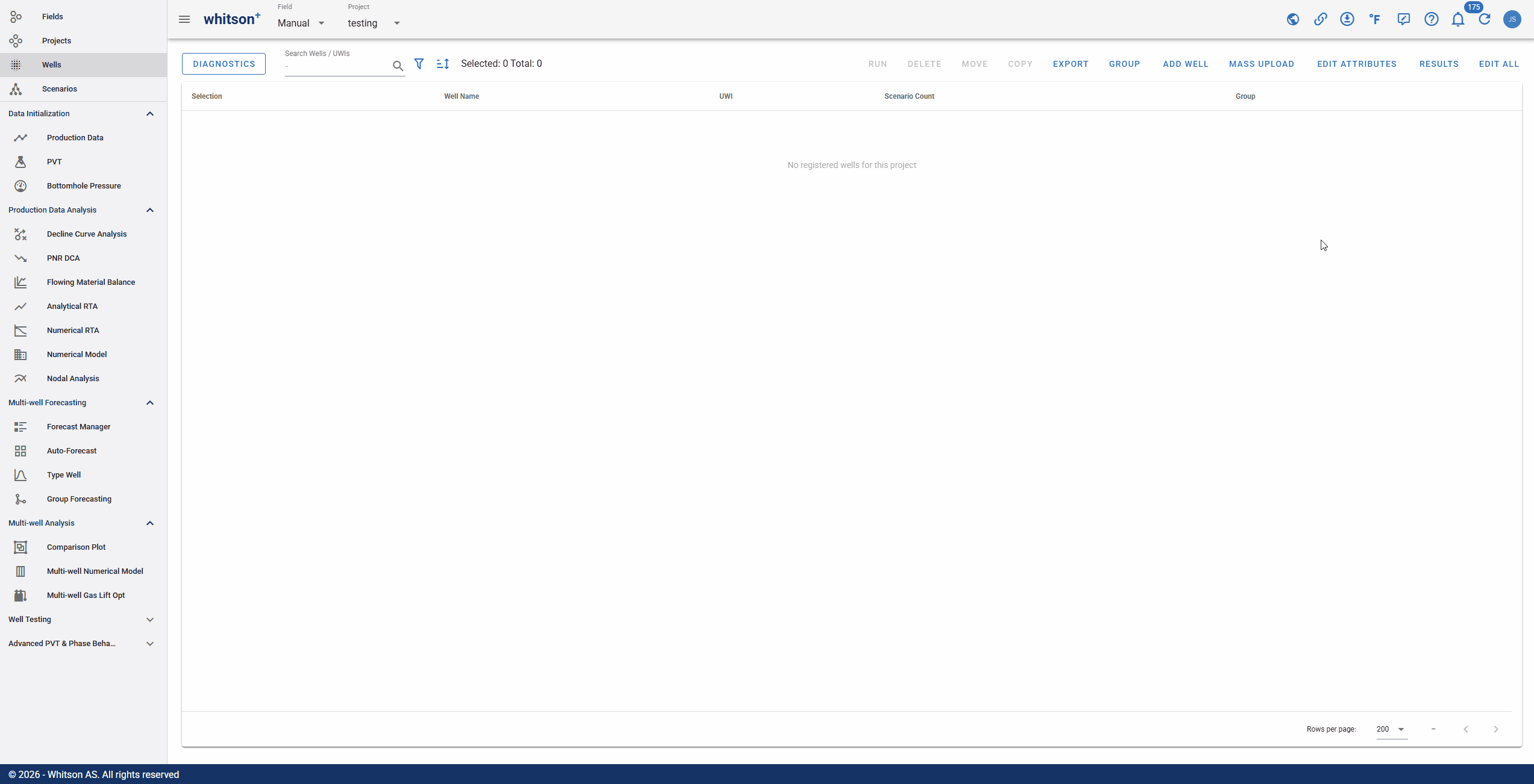
Task: Go to next page arrow
Action: [x=1495, y=729]
